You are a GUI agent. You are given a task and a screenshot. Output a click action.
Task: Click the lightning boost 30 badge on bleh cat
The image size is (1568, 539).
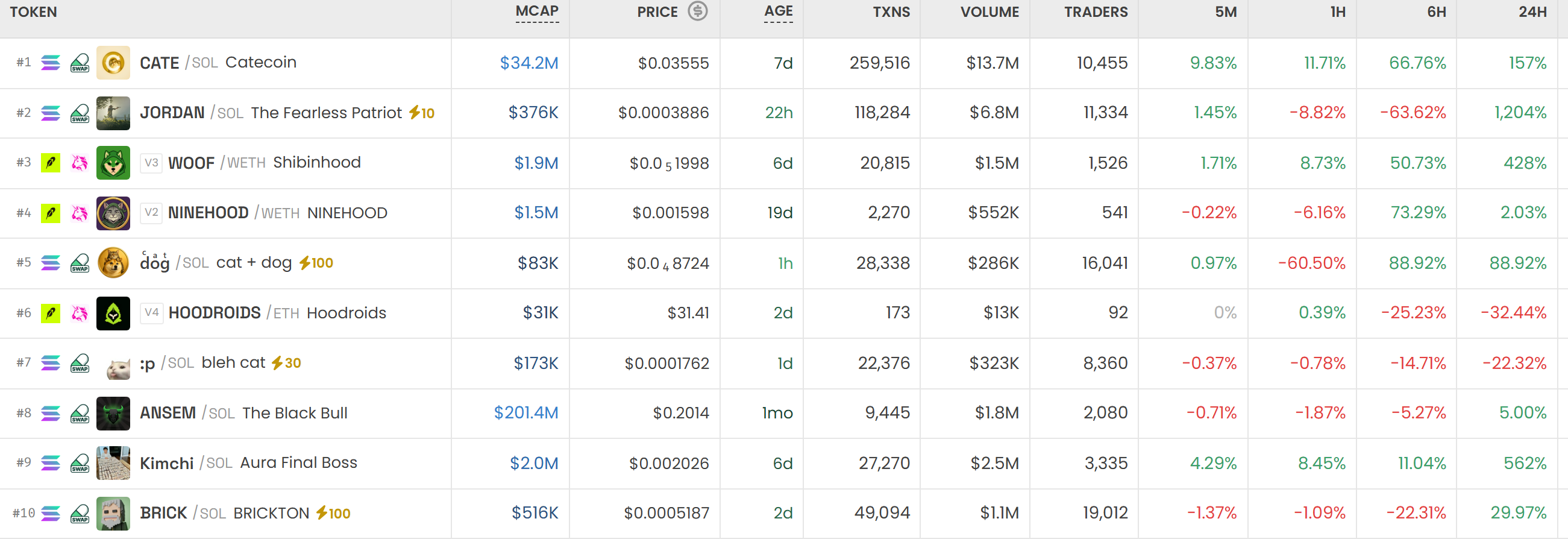point(286,363)
